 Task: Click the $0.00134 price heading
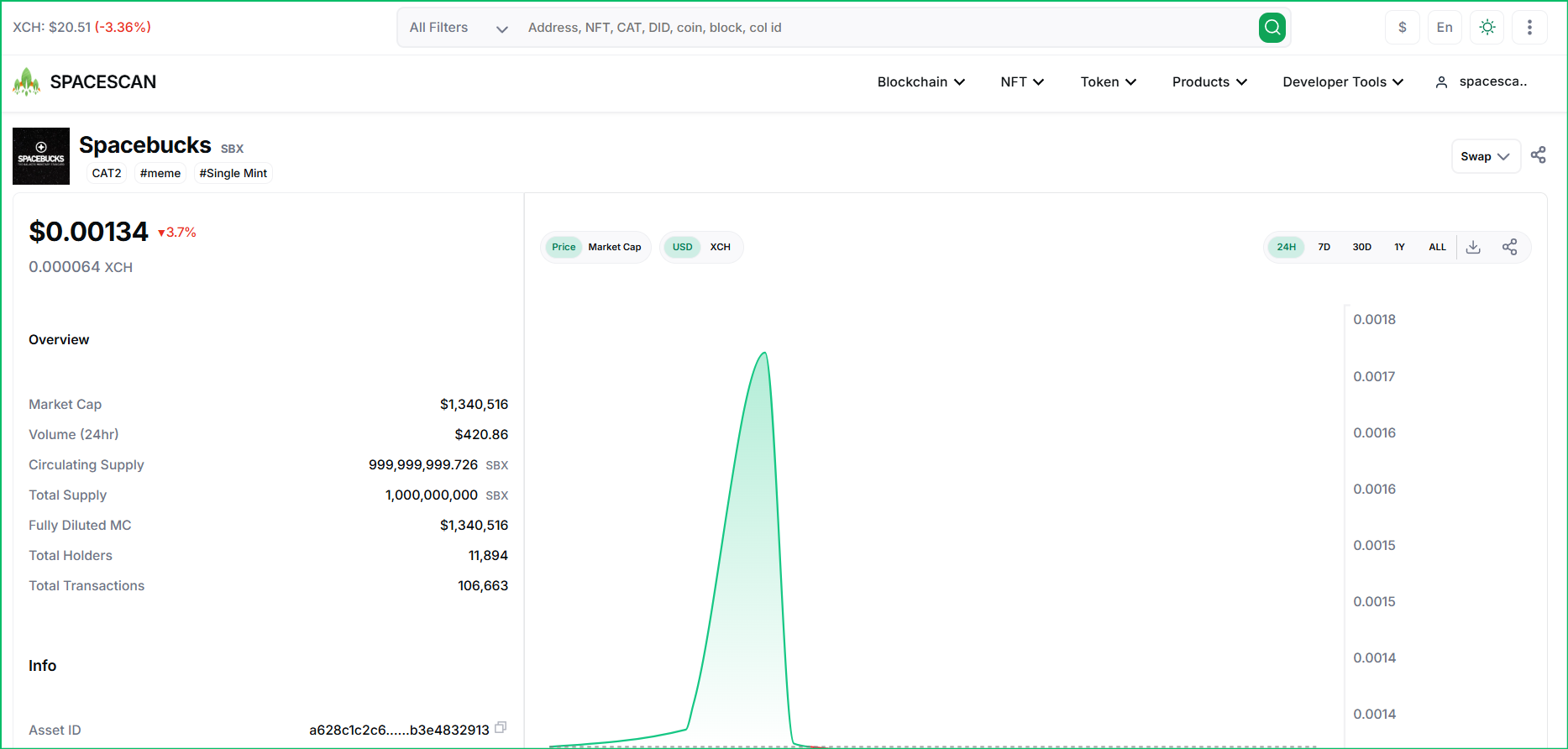[89, 231]
